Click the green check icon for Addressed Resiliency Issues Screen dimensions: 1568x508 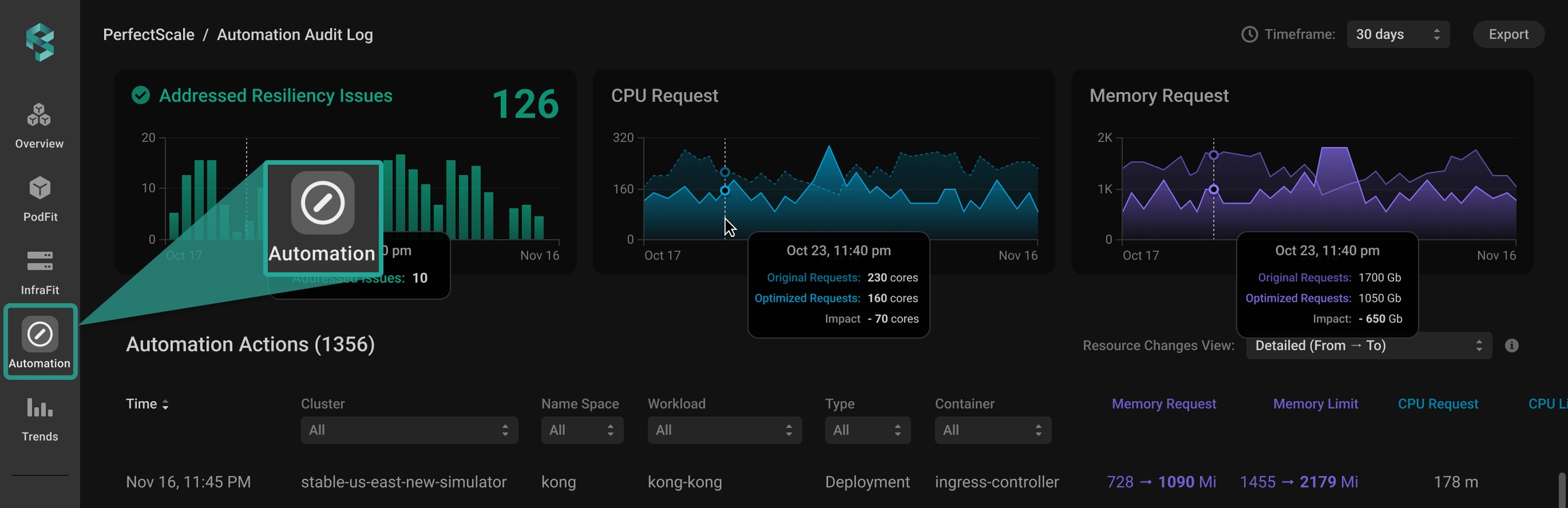[x=141, y=95]
